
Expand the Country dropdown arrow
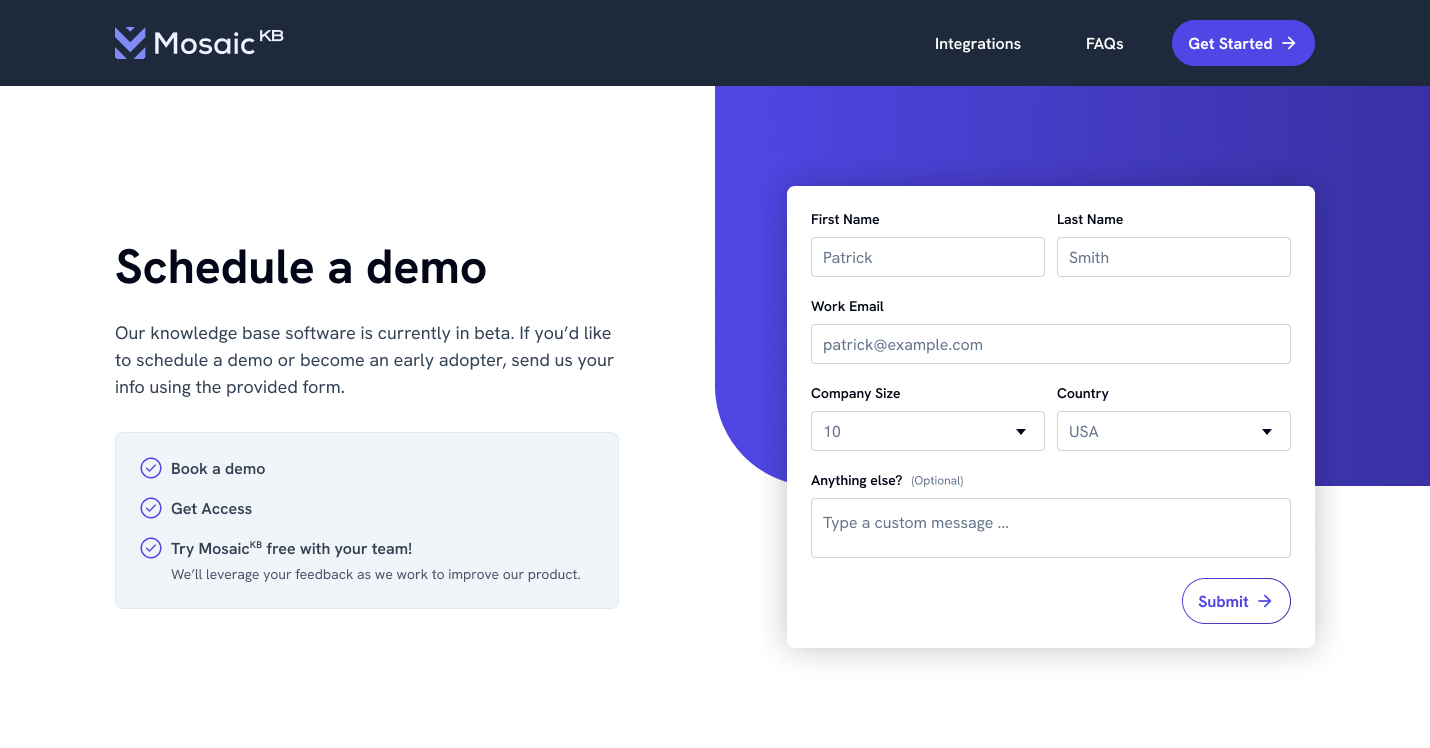1267,432
